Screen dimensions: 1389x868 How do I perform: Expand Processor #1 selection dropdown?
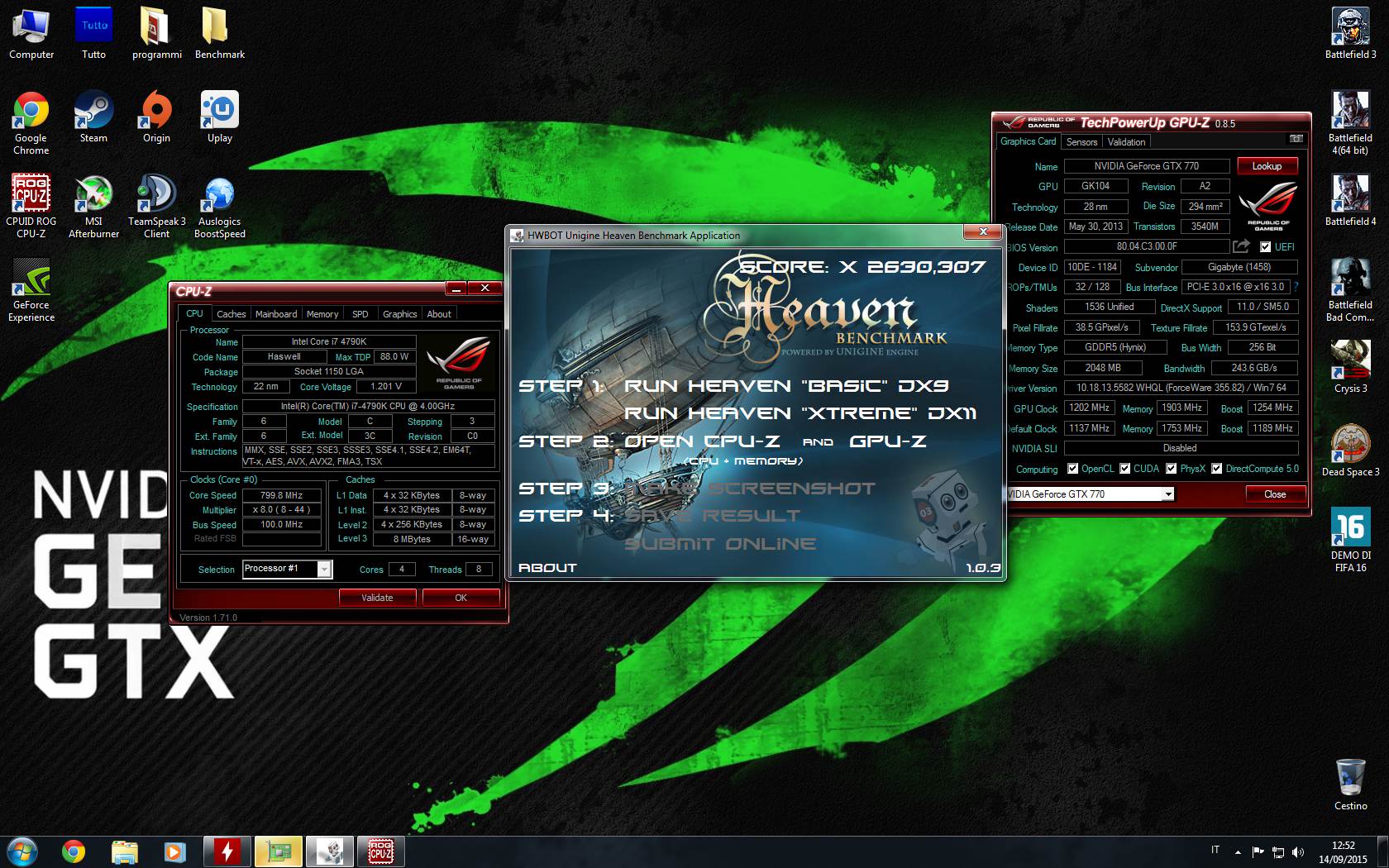[x=324, y=569]
